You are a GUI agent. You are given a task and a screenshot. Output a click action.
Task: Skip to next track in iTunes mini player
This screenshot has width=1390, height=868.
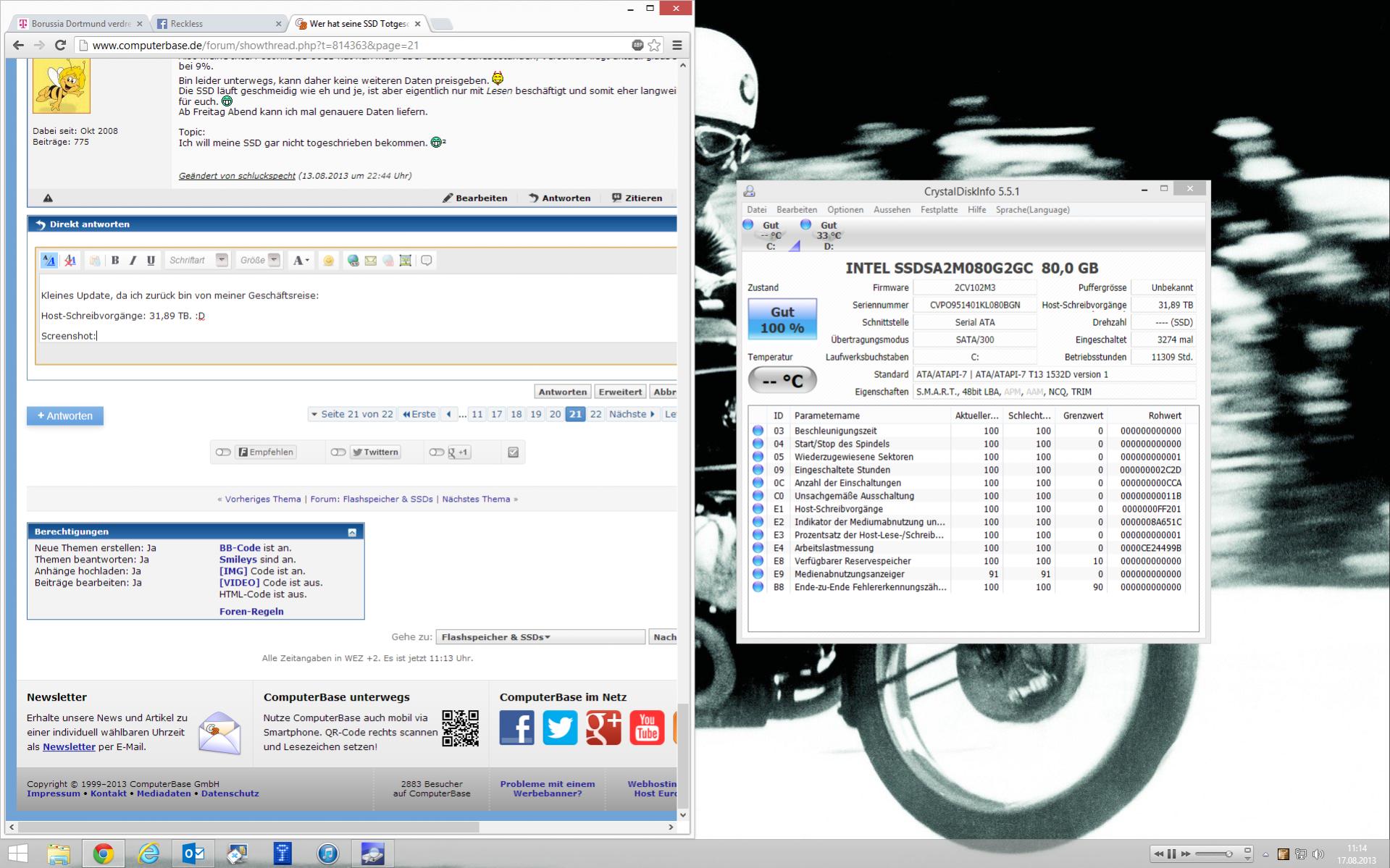pos(1186,854)
